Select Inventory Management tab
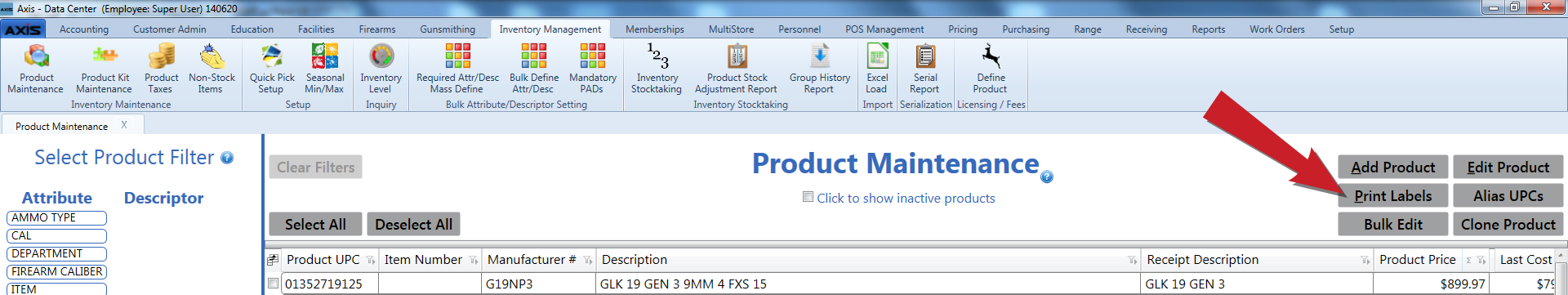Image resolution: width=1568 pixels, height=295 pixels. (x=550, y=29)
